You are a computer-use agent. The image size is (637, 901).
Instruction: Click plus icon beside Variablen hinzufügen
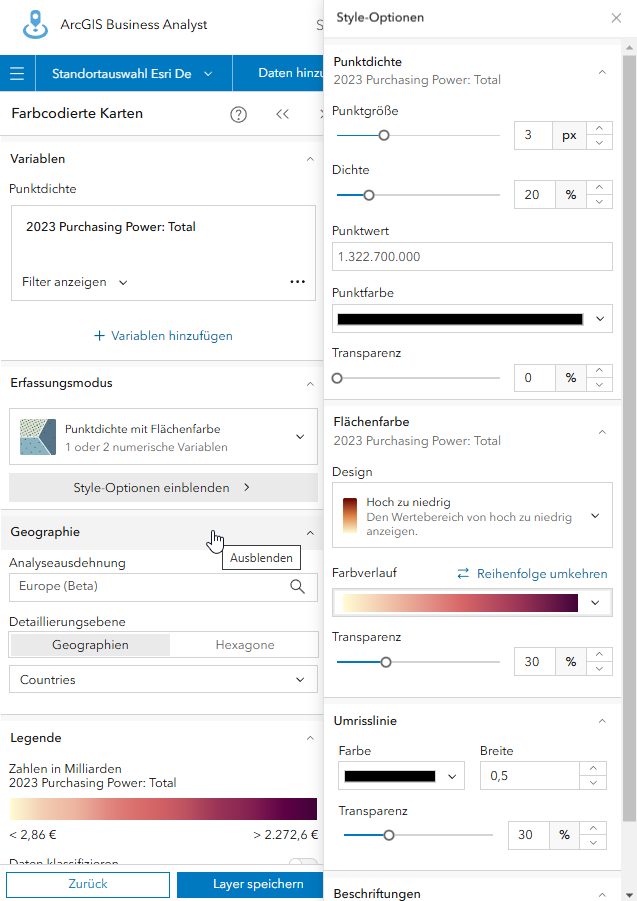click(99, 336)
